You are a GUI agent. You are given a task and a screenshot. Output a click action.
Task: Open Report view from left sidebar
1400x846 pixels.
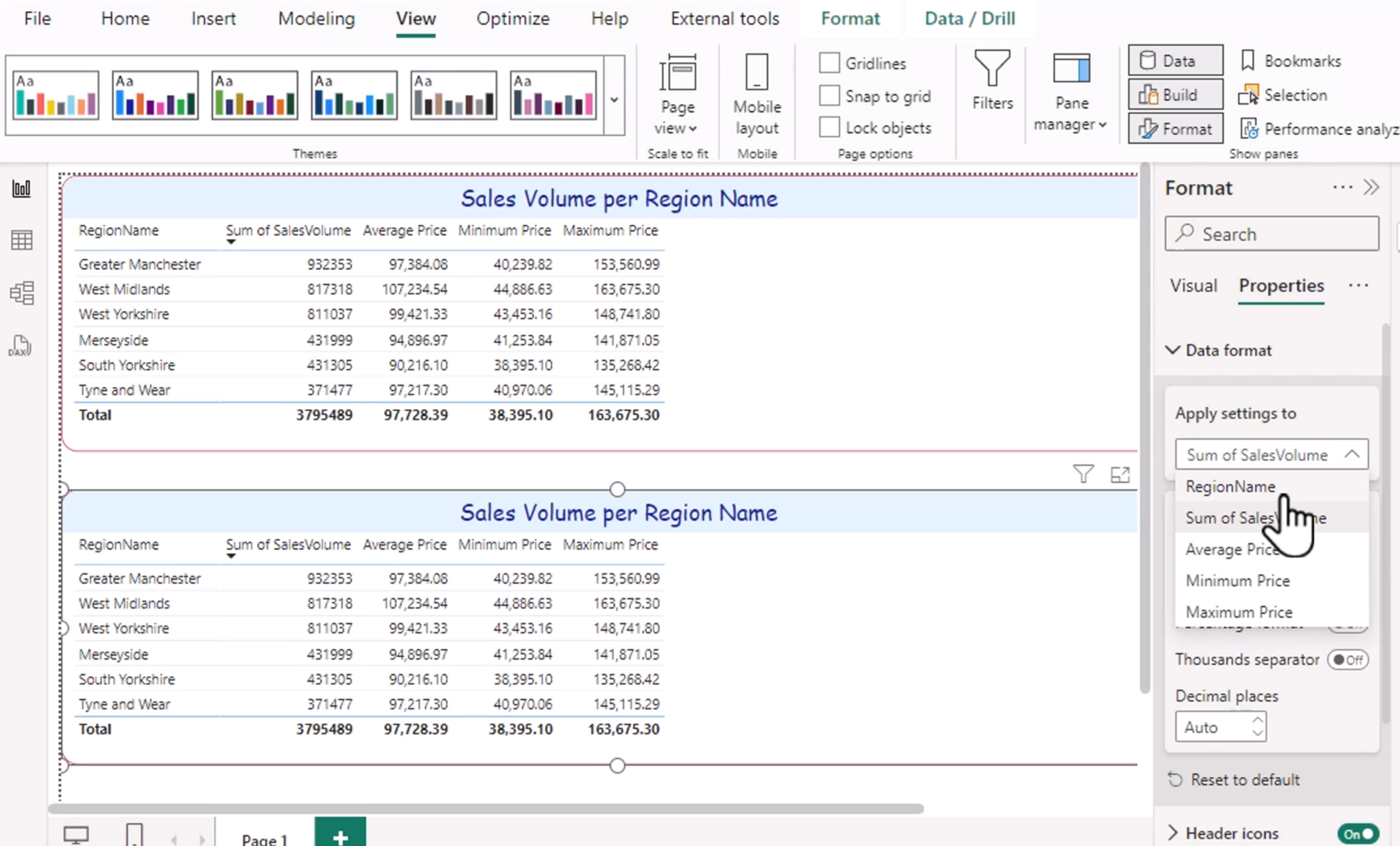point(21,188)
